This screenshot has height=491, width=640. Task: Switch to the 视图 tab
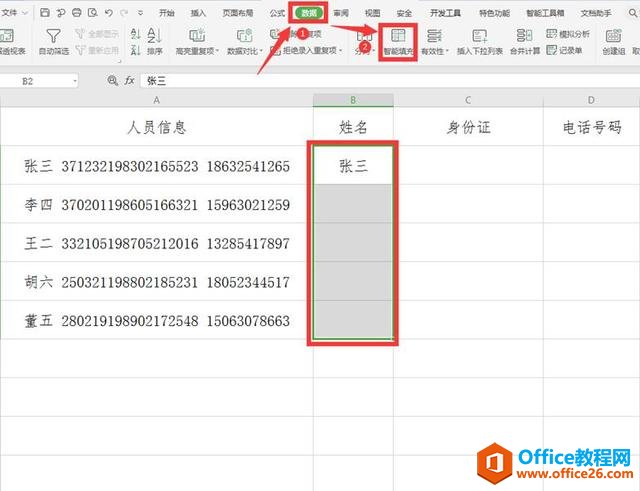pyautogui.click(x=372, y=13)
